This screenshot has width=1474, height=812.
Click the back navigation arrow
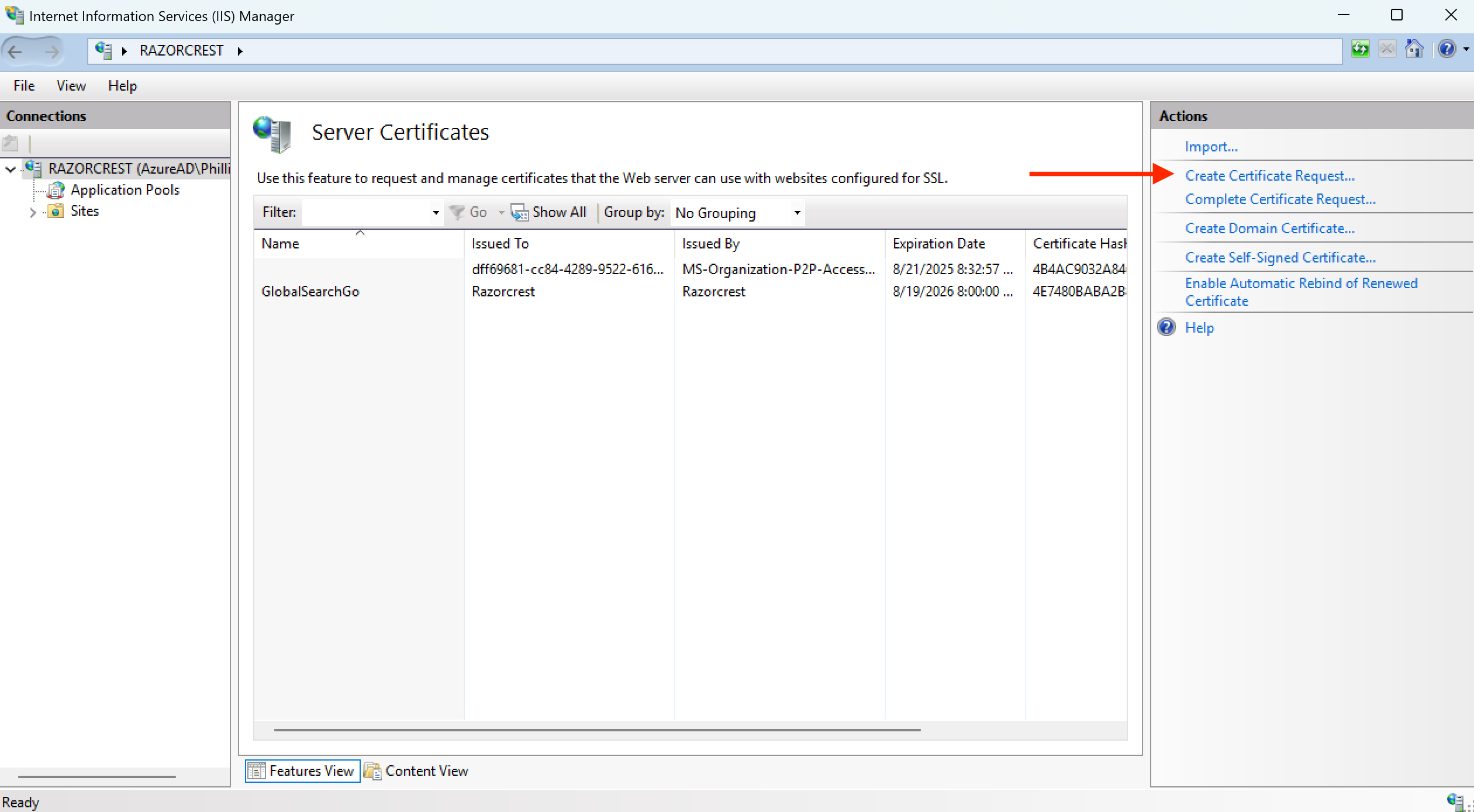coord(15,51)
